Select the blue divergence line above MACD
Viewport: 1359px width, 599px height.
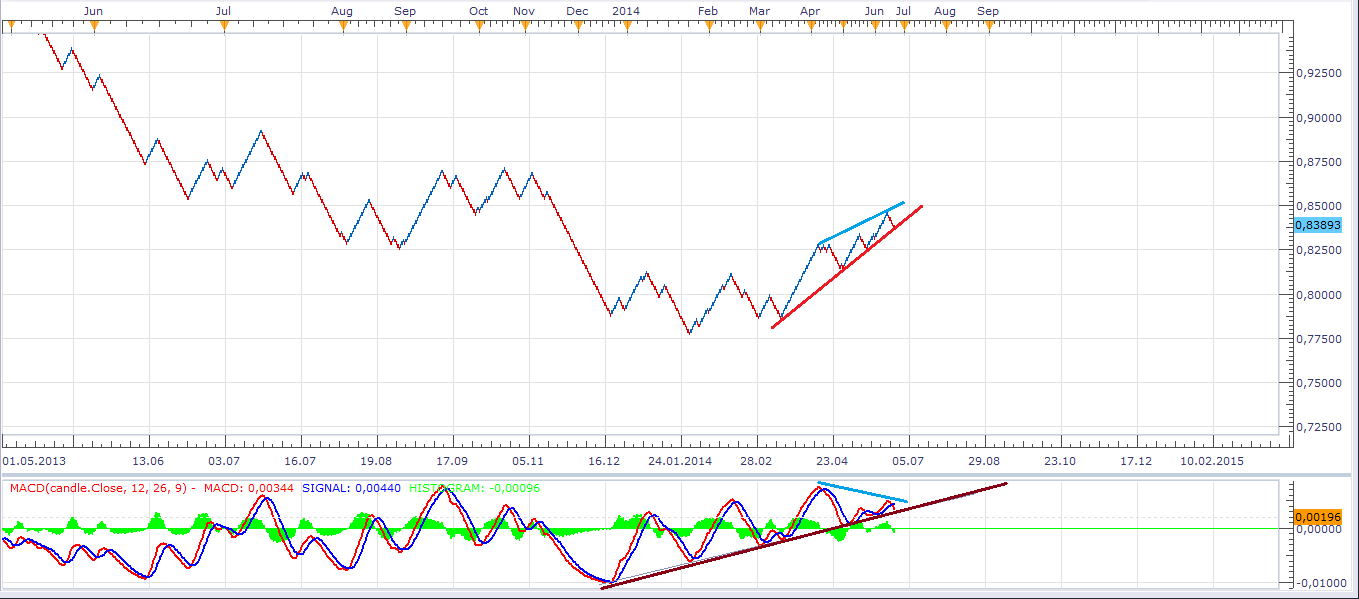[x=862, y=492]
